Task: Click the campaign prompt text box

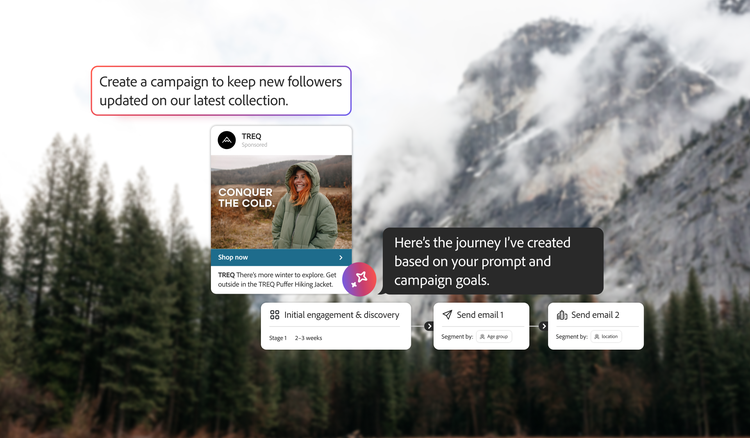Action: coord(221,91)
